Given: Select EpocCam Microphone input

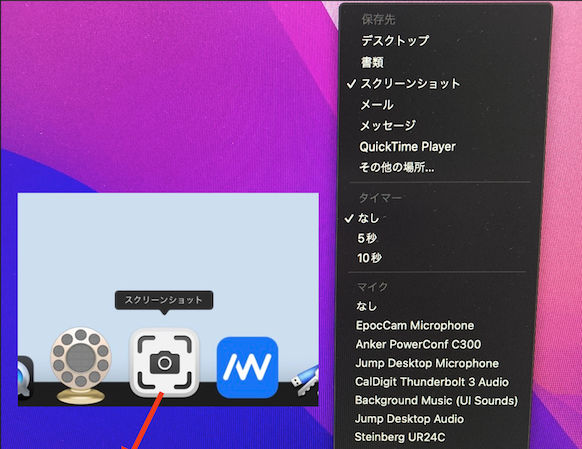Looking at the screenshot, I should (415, 325).
